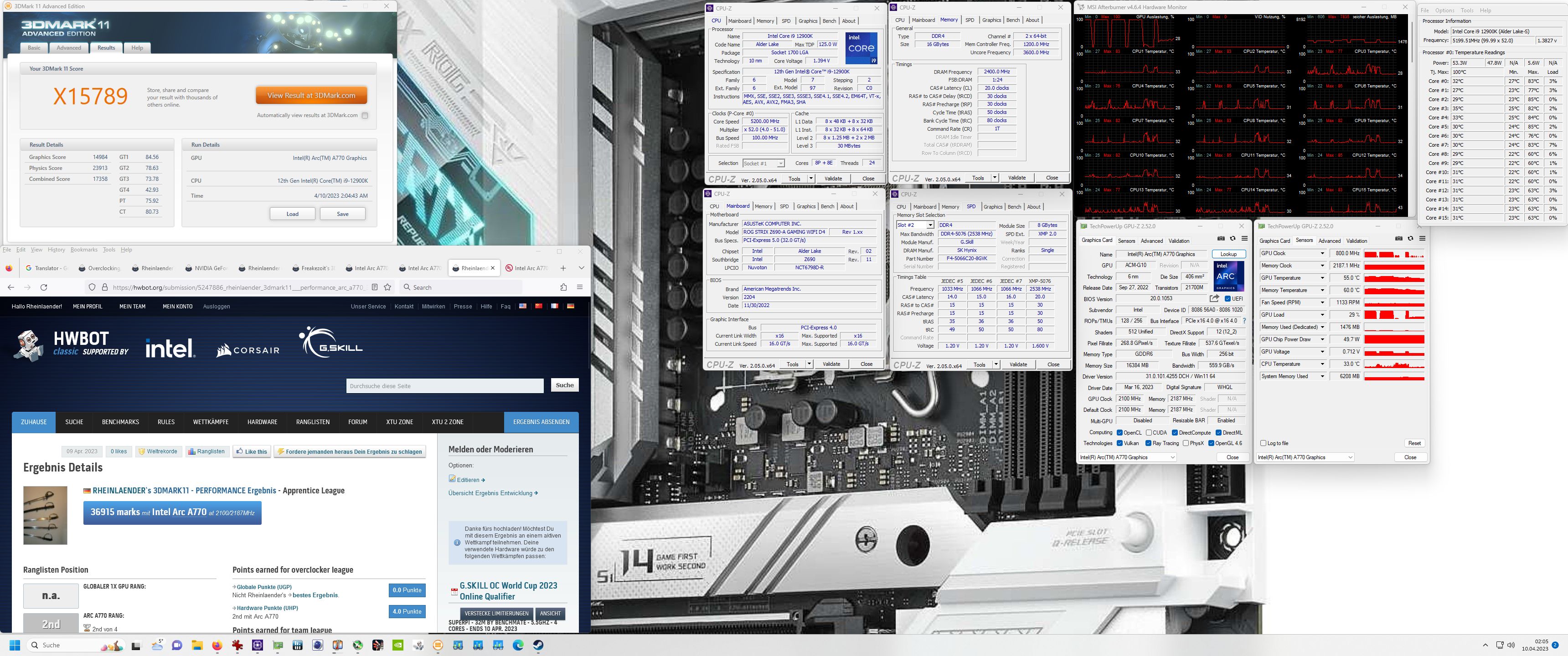Click the tracking protection shield icon
This screenshot has height=656, width=1568.
92,287
